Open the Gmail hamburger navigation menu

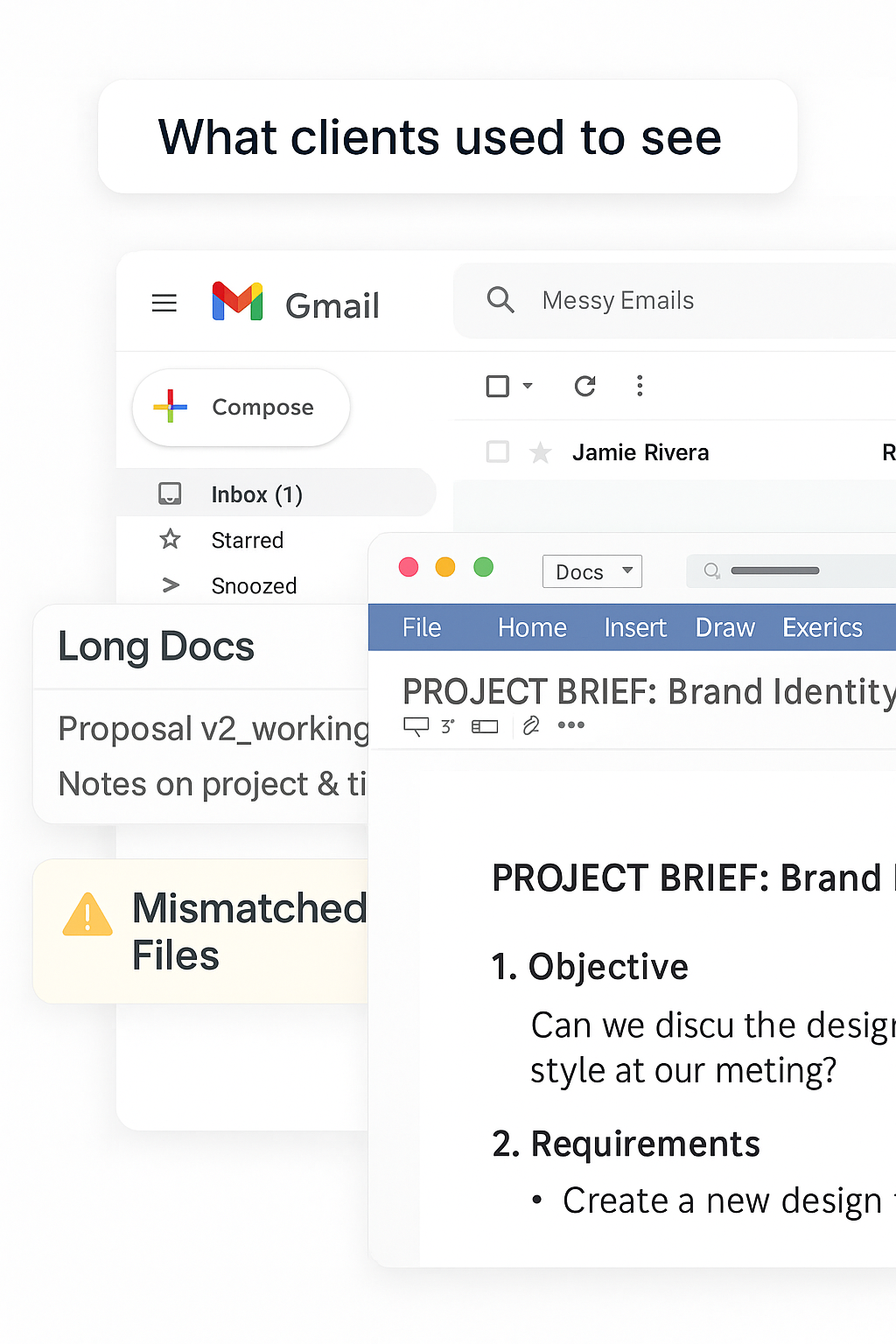pyautogui.click(x=164, y=303)
